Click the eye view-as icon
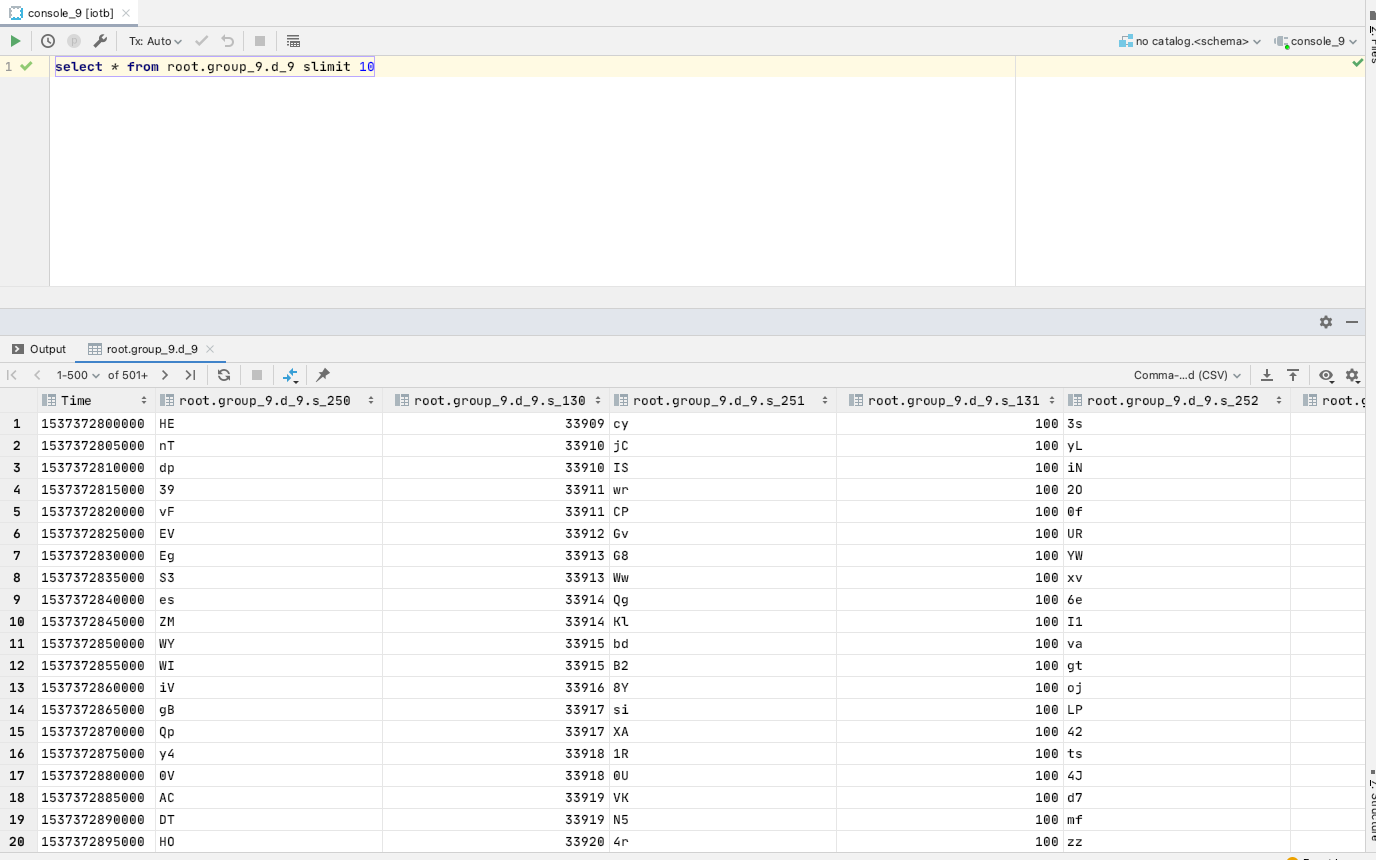Viewport: 1376px width, 860px height. coord(1326,375)
